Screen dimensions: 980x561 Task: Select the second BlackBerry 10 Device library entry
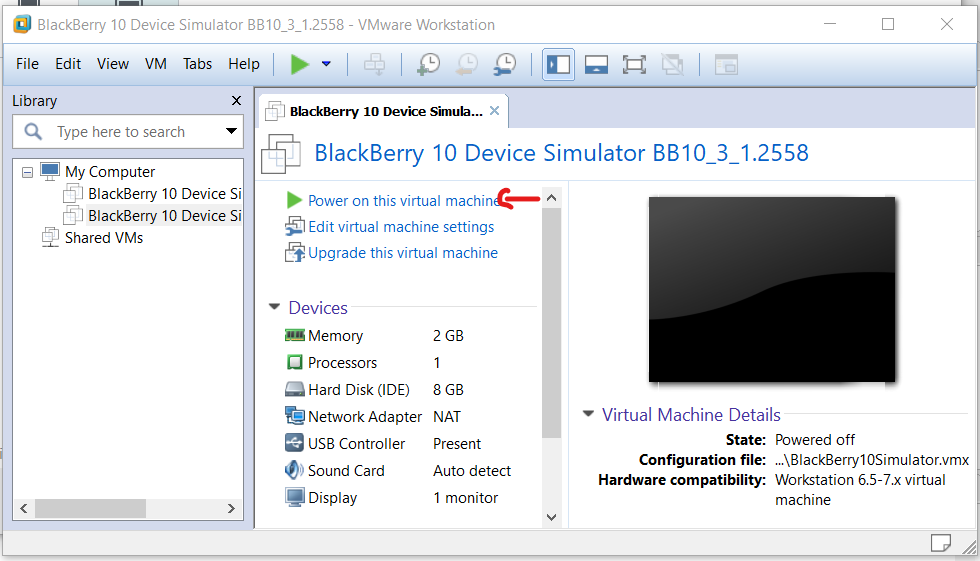[x=164, y=216]
